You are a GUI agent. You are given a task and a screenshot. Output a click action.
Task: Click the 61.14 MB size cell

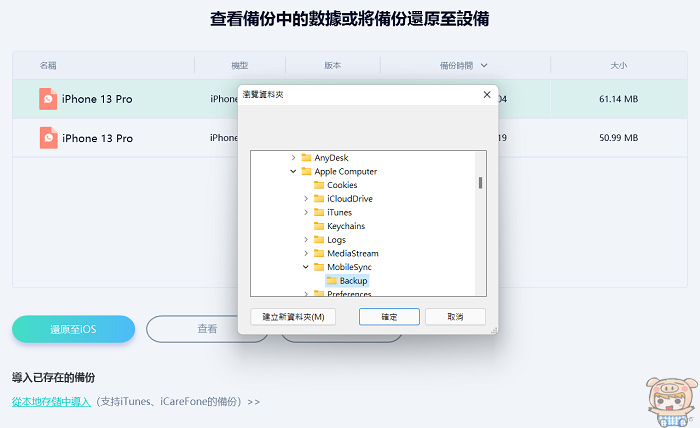click(618, 99)
